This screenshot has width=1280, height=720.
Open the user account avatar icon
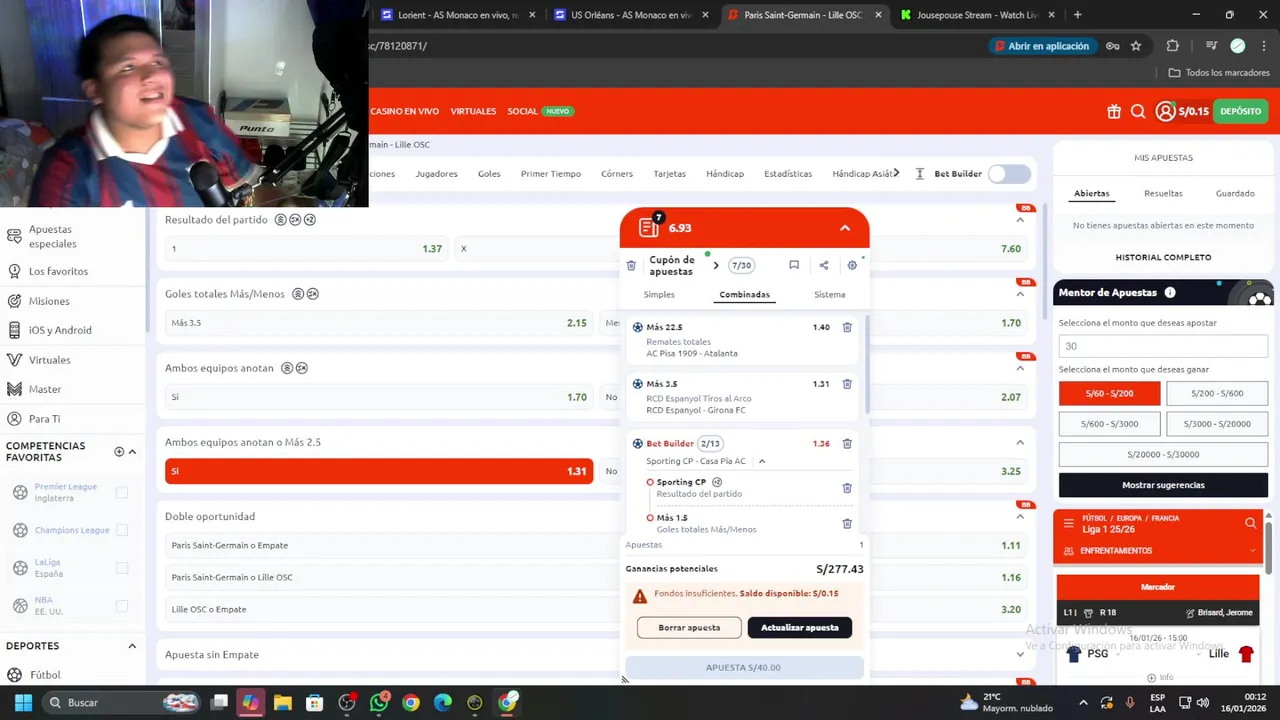point(1165,112)
